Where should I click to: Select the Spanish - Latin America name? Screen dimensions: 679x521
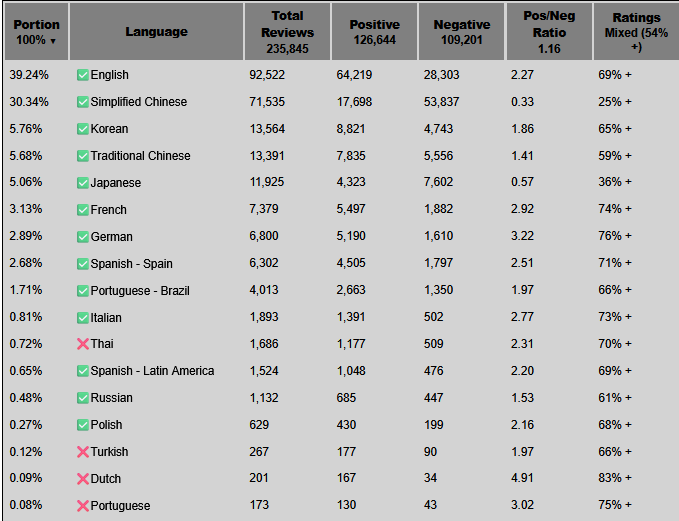[x=152, y=371]
